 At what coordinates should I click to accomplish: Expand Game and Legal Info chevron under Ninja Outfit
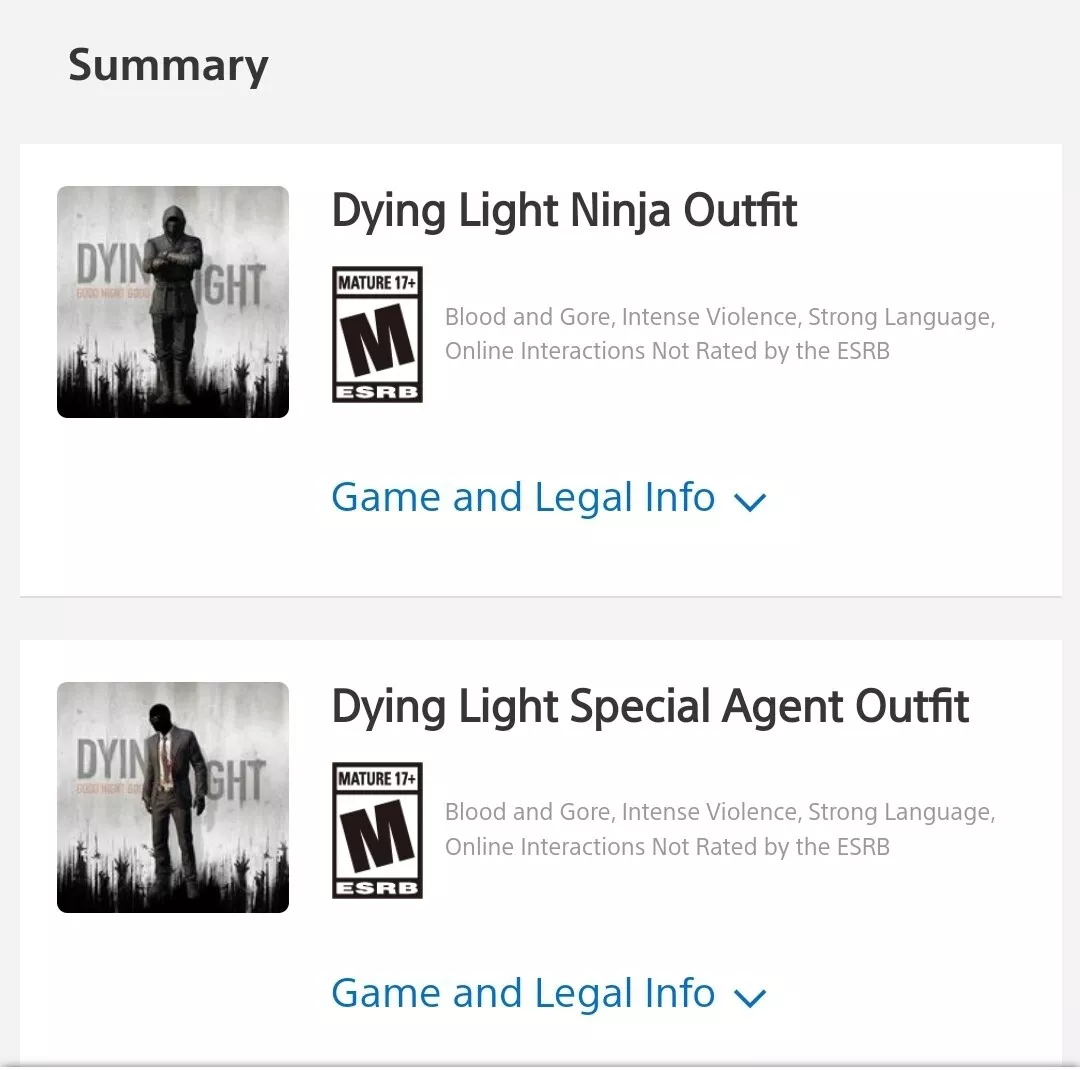pos(750,501)
